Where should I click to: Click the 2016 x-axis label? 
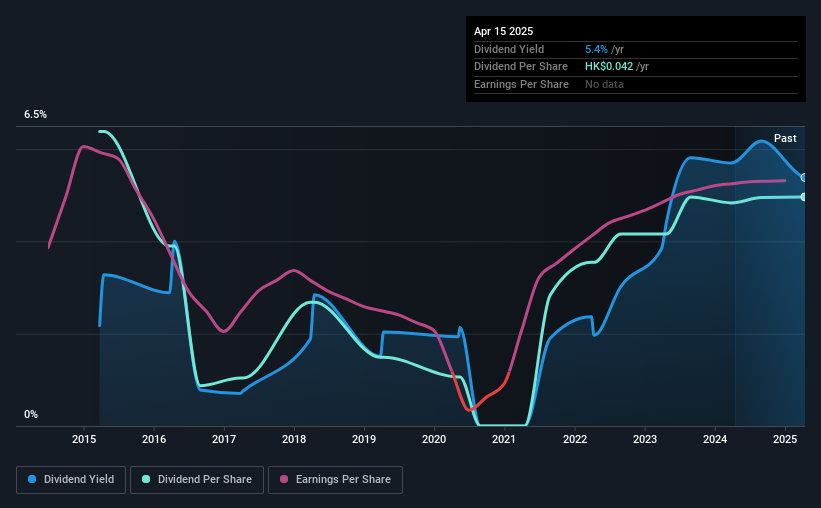154,439
